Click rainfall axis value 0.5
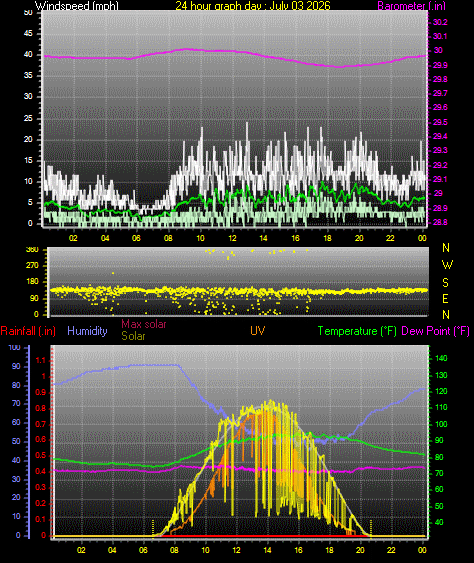The height and width of the screenshot is (563, 474). (x=41, y=455)
